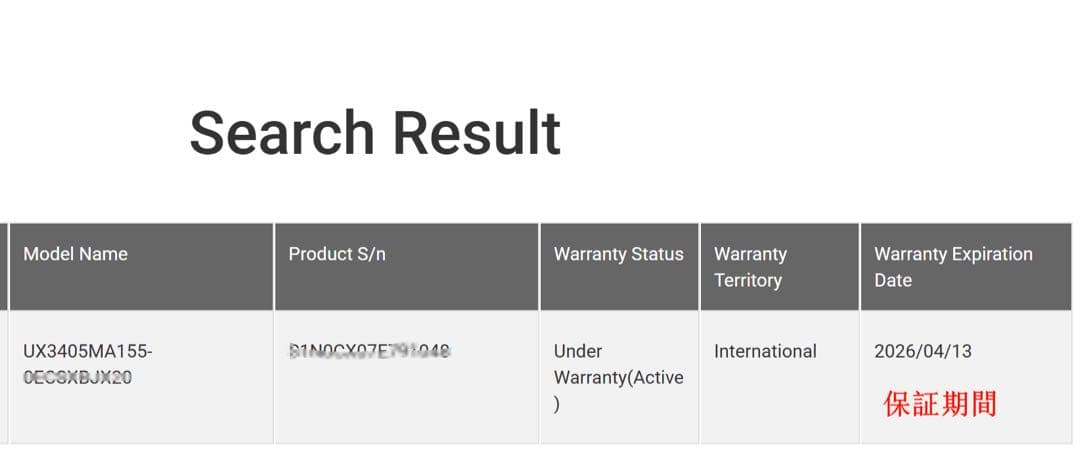Click the word "Result" in the heading

(x=476, y=133)
